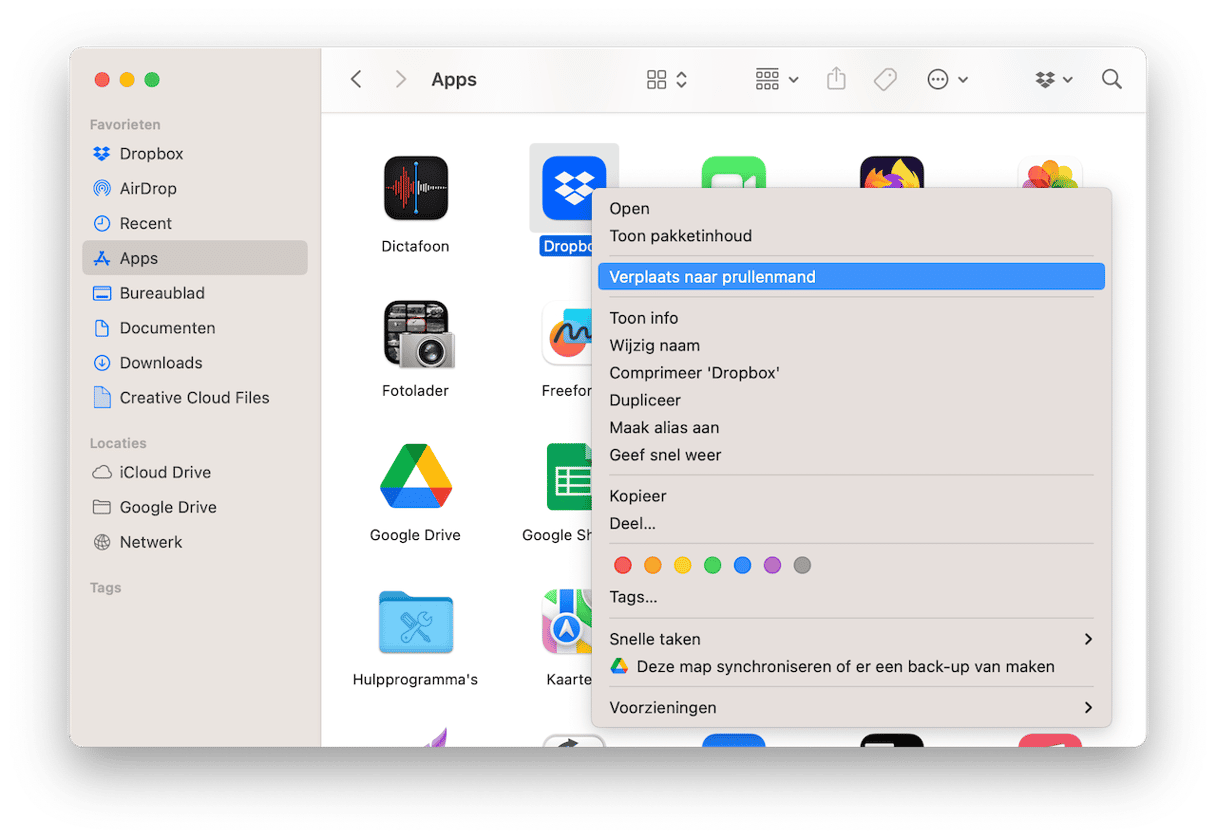Choose Verplaats naar prullenmand
Viewport: 1216px width, 839px height.
(x=851, y=277)
